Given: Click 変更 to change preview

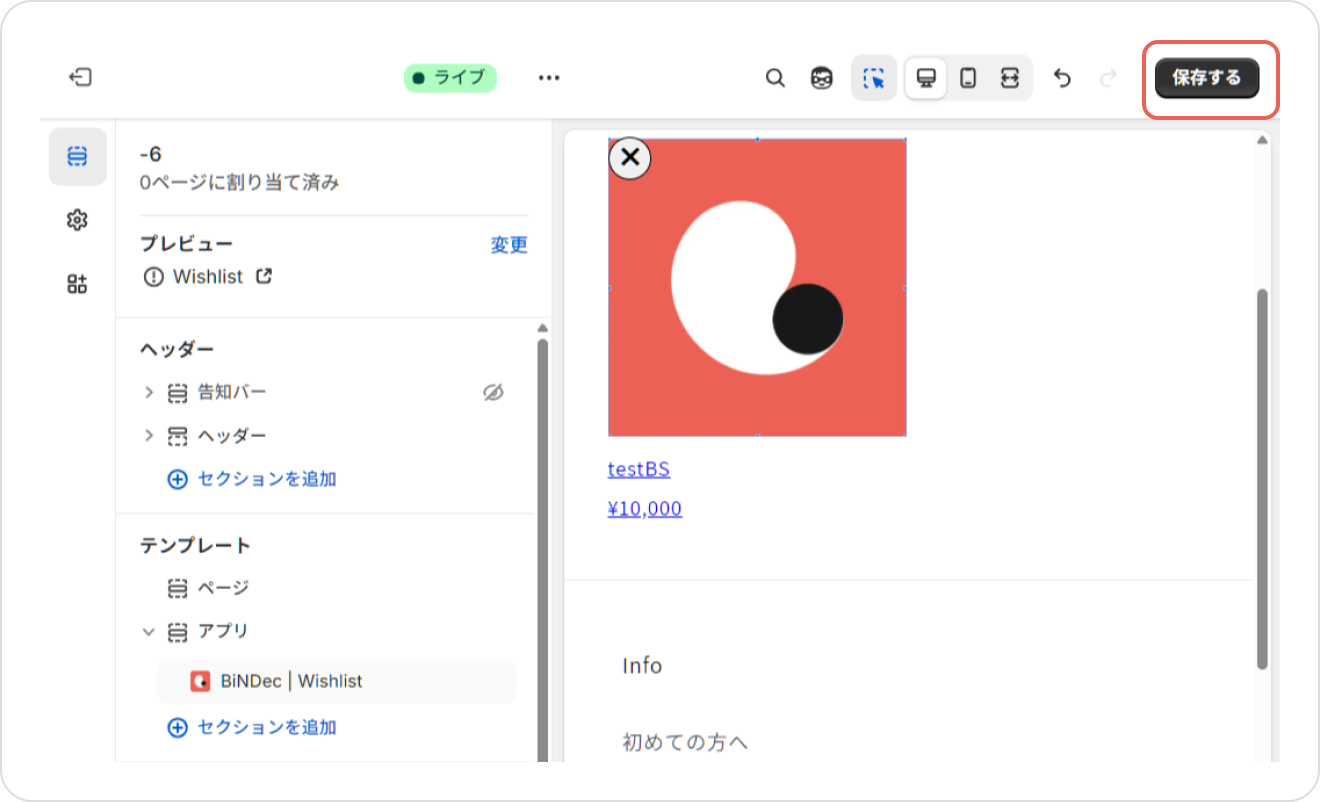Looking at the screenshot, I should point(509,245).
